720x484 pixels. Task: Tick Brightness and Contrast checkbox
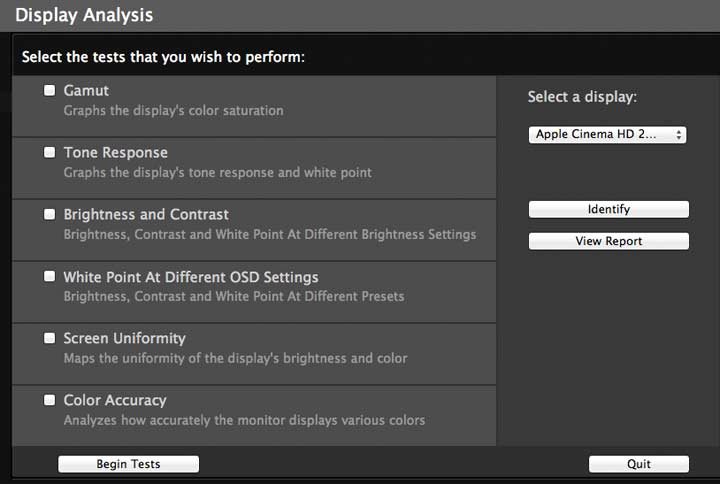point(50,214)
